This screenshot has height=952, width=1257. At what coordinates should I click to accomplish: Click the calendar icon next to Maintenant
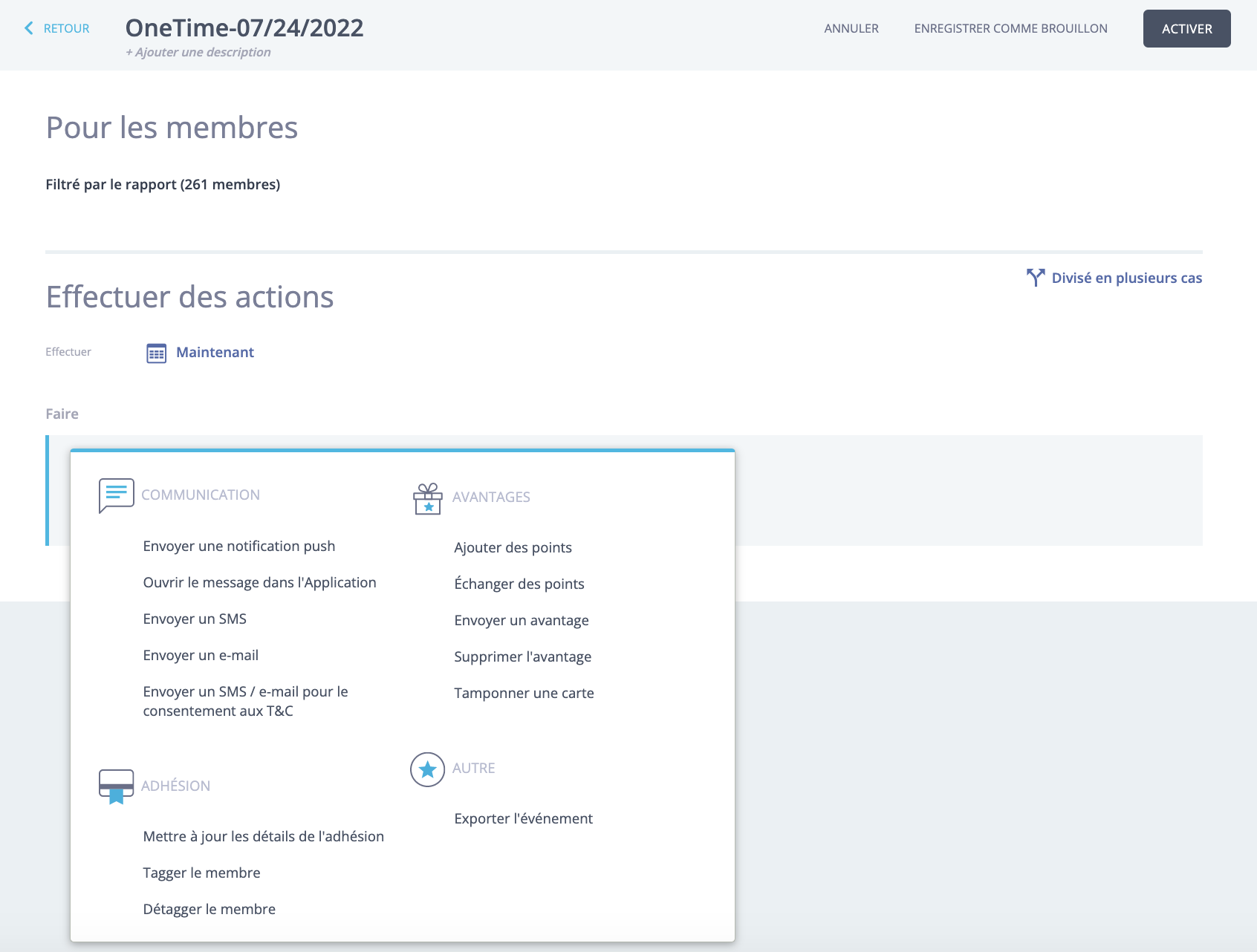click(x=156, y=353)
